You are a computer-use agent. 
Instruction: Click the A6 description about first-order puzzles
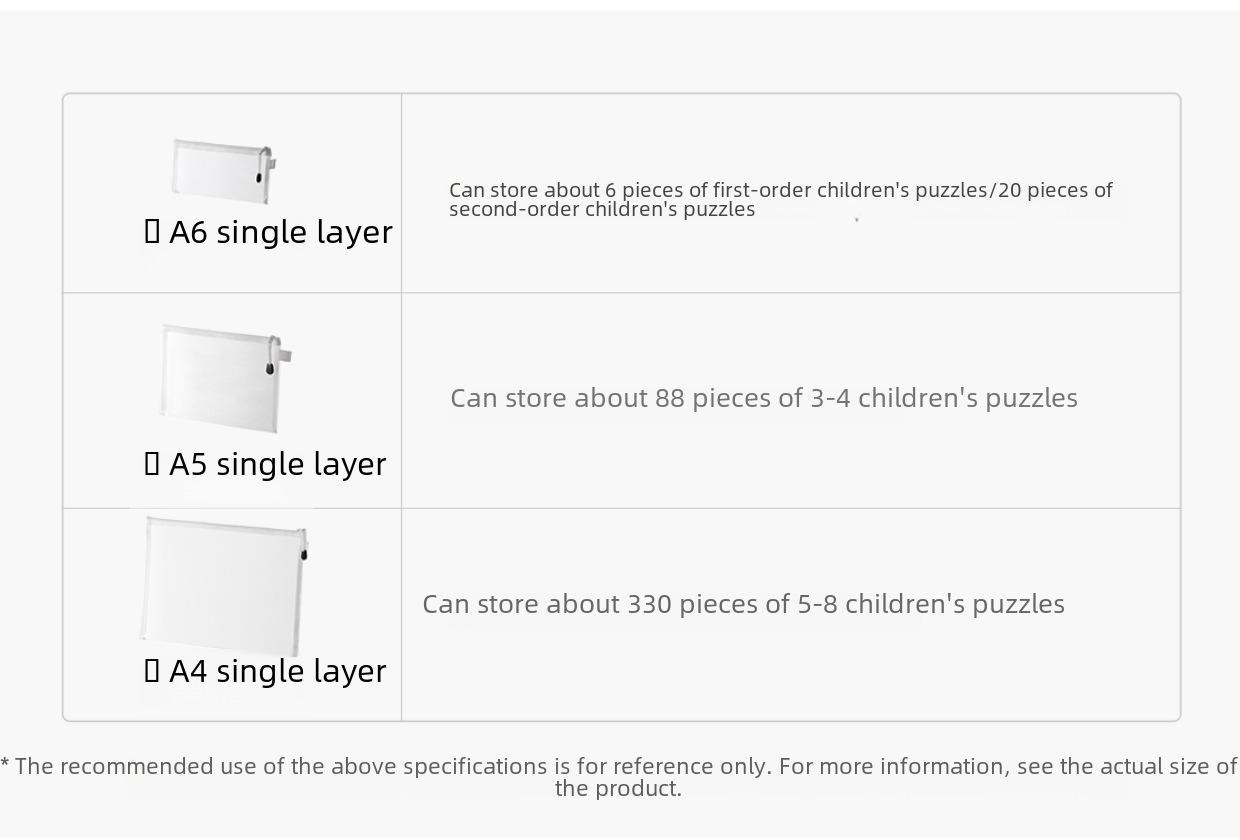[781, 199]
